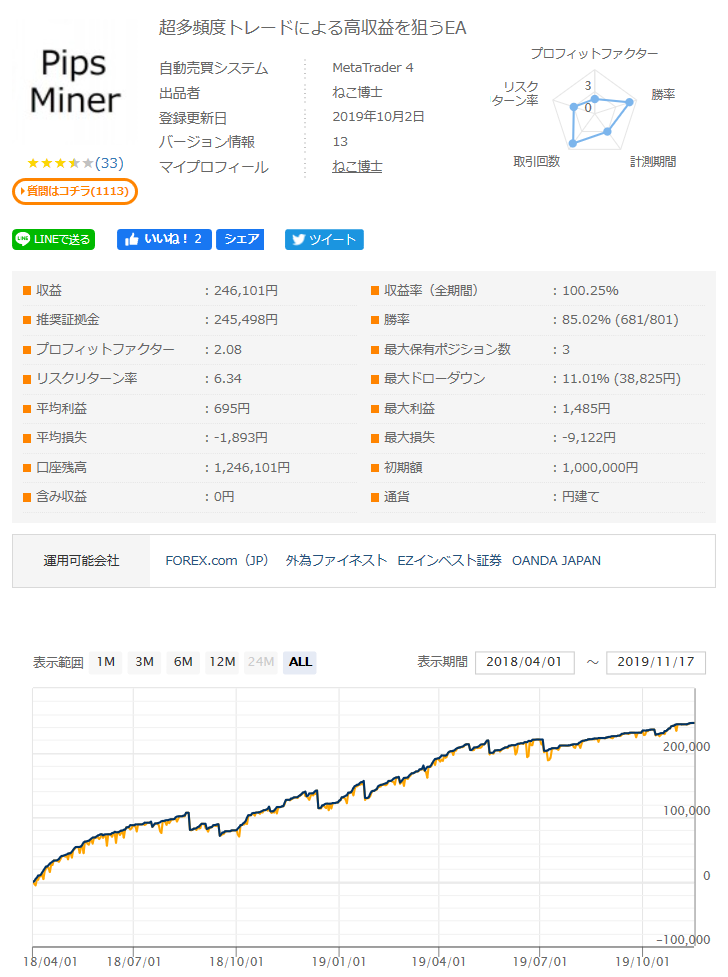The width and height of the screenshot is (728, 977).
Task: Click the start date field 2018/04/01
Action: [x=524, y=662]
